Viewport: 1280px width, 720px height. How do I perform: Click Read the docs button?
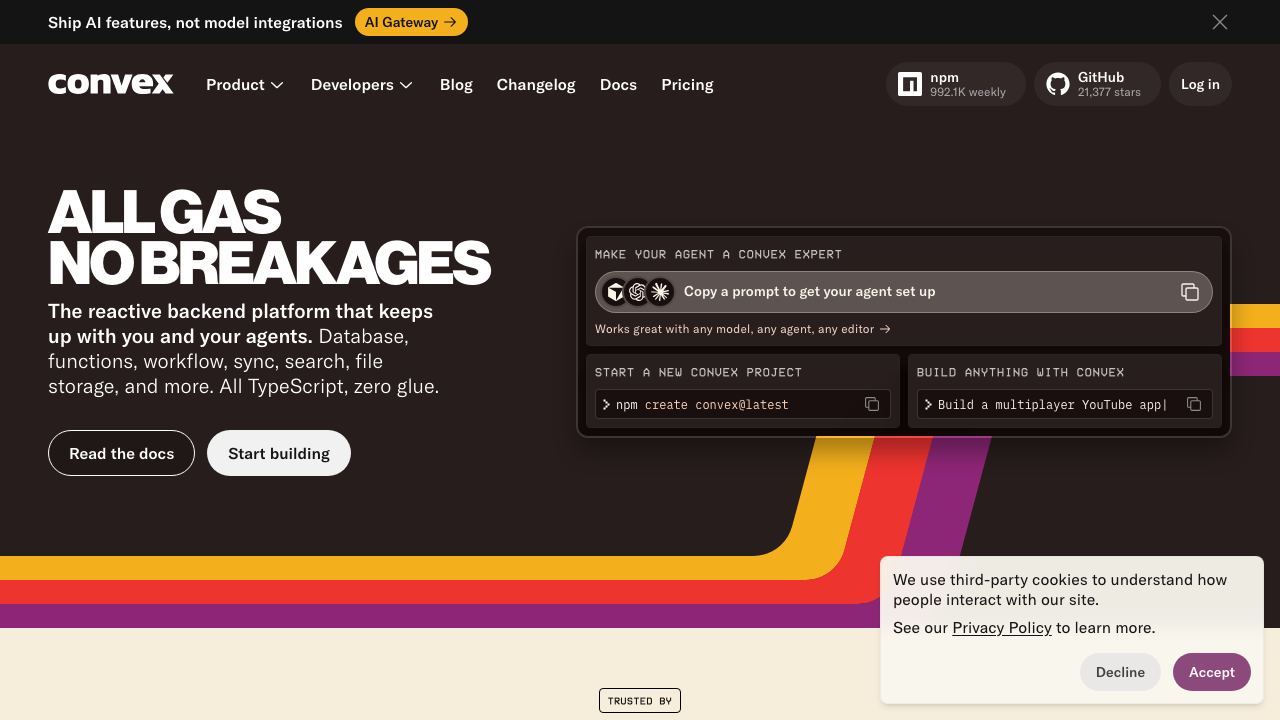(121, 453)
